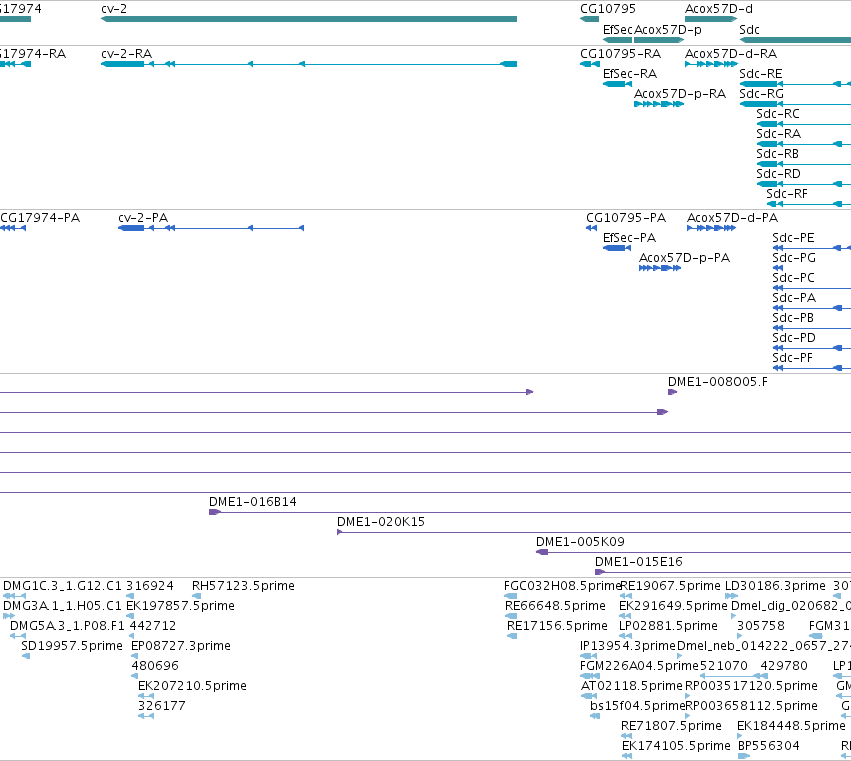Select the Sdc gene label
Image resolution: width=851 pixels, height=761 pixels.
pos(749,30)
